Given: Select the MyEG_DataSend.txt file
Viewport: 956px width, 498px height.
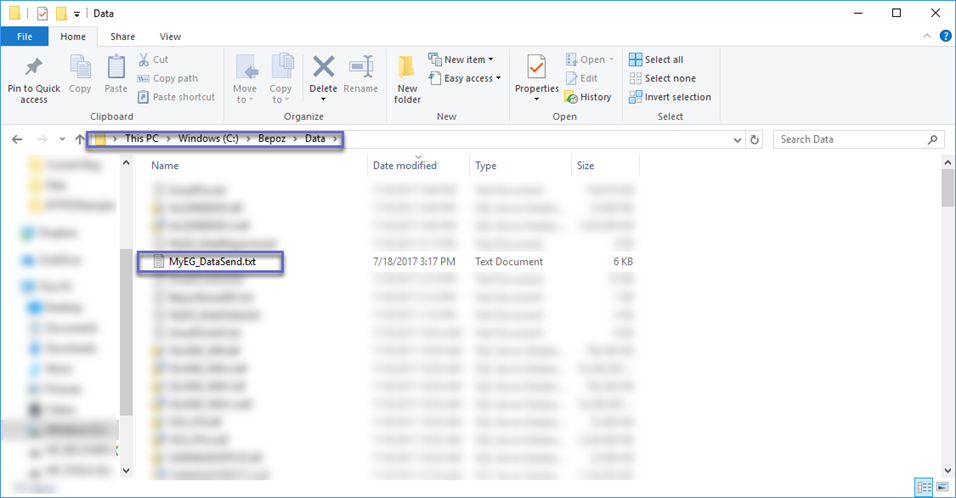Looking at the screenshot, I should (212, 262).
